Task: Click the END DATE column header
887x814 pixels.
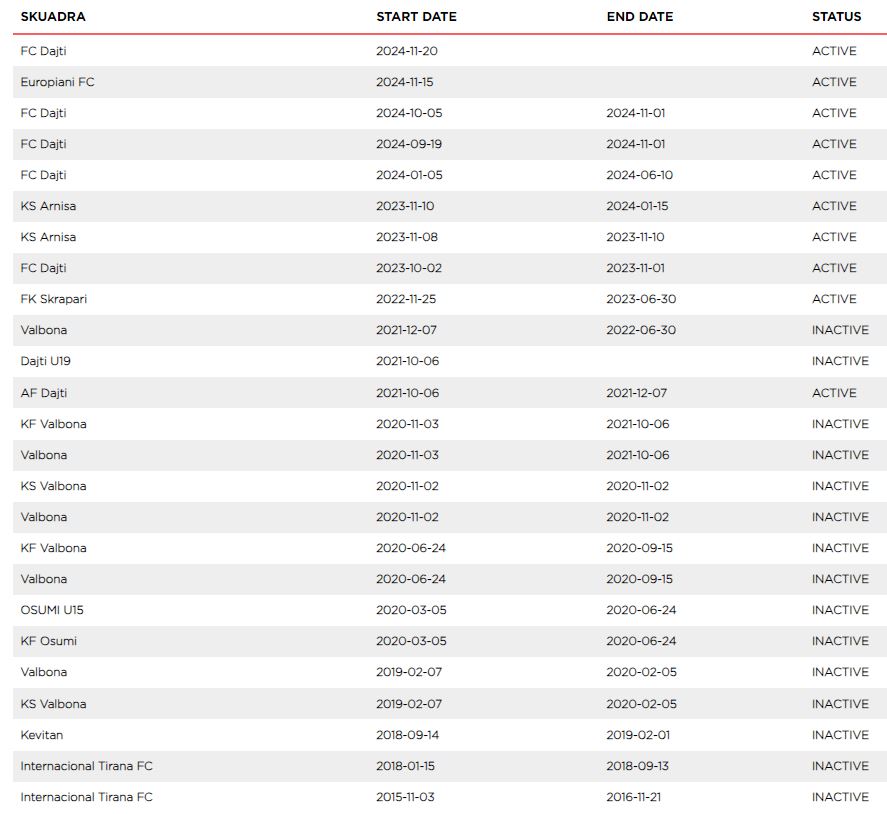Action: [639, 17]
